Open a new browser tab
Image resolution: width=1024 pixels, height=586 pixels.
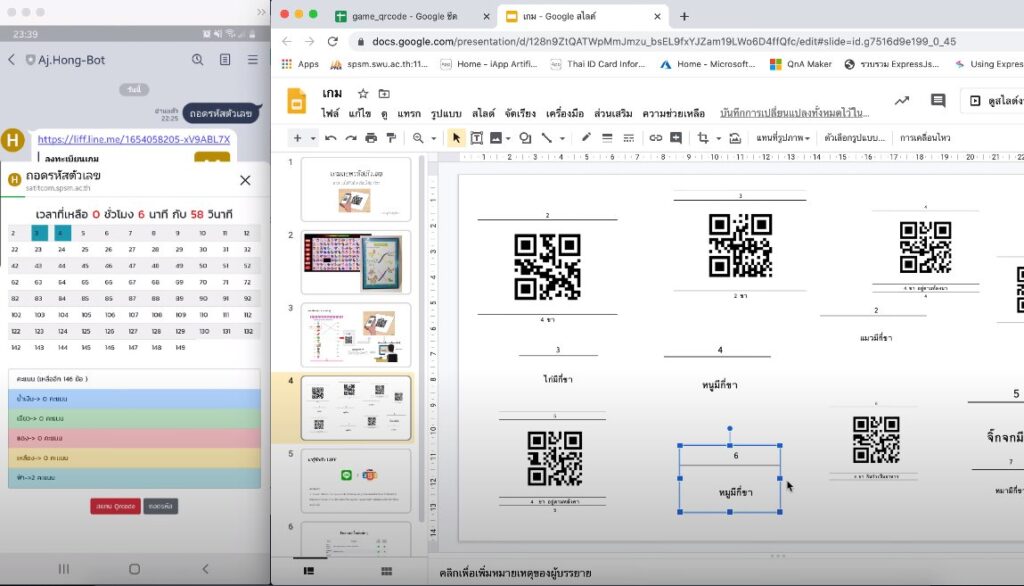tap(684, 16)
